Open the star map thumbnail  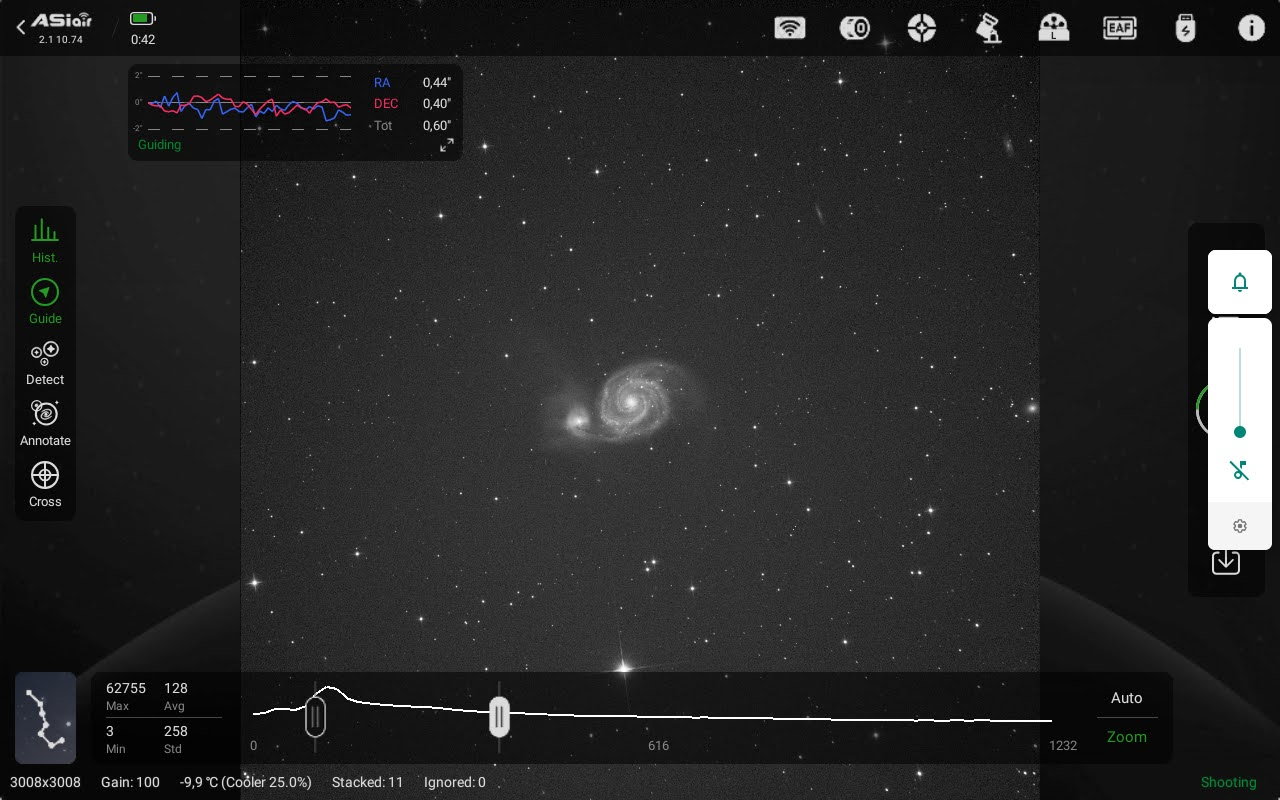pos(45,718)
